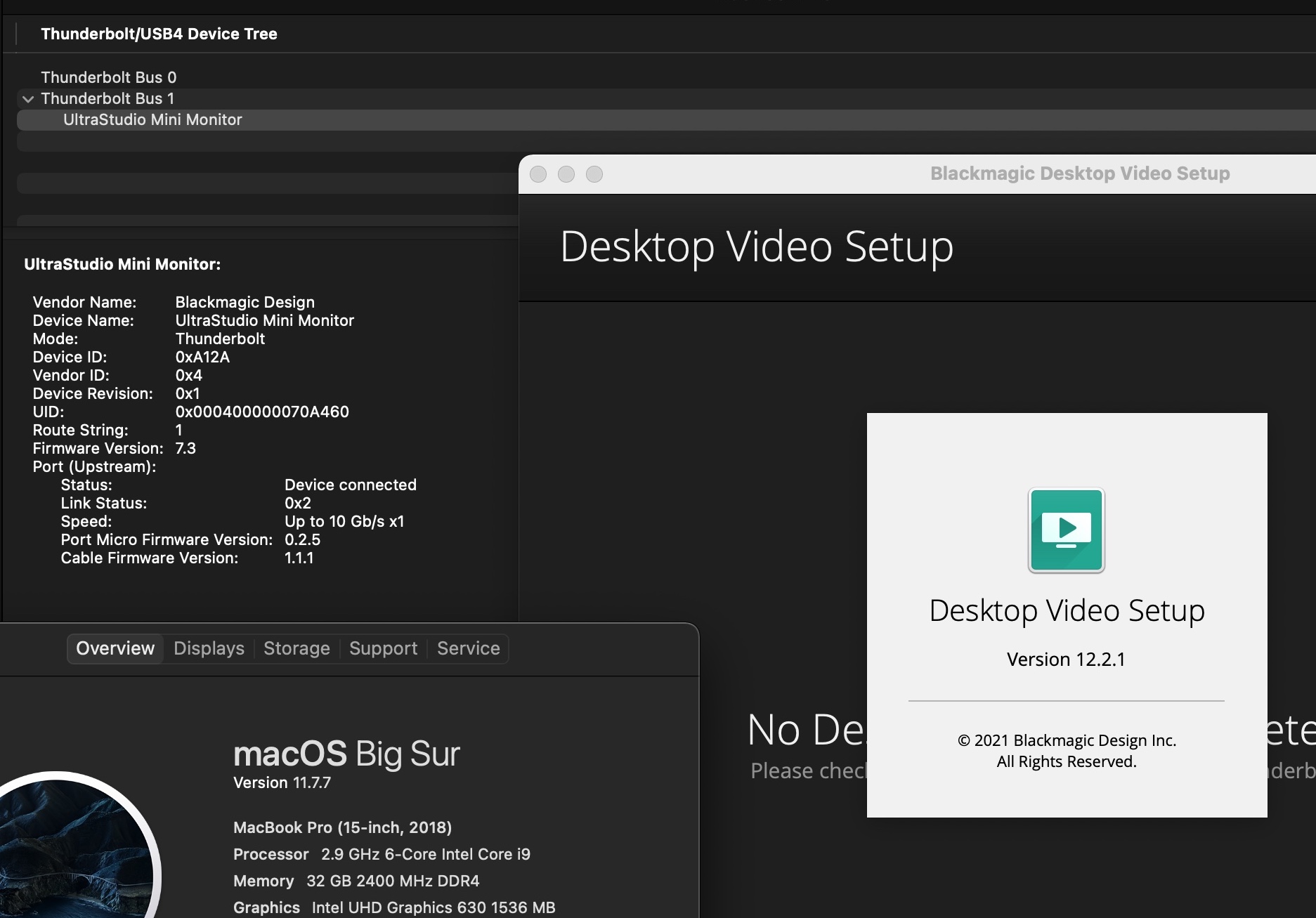Click Graphics Intel UHD Graphics 630 text

coord(394,907)
